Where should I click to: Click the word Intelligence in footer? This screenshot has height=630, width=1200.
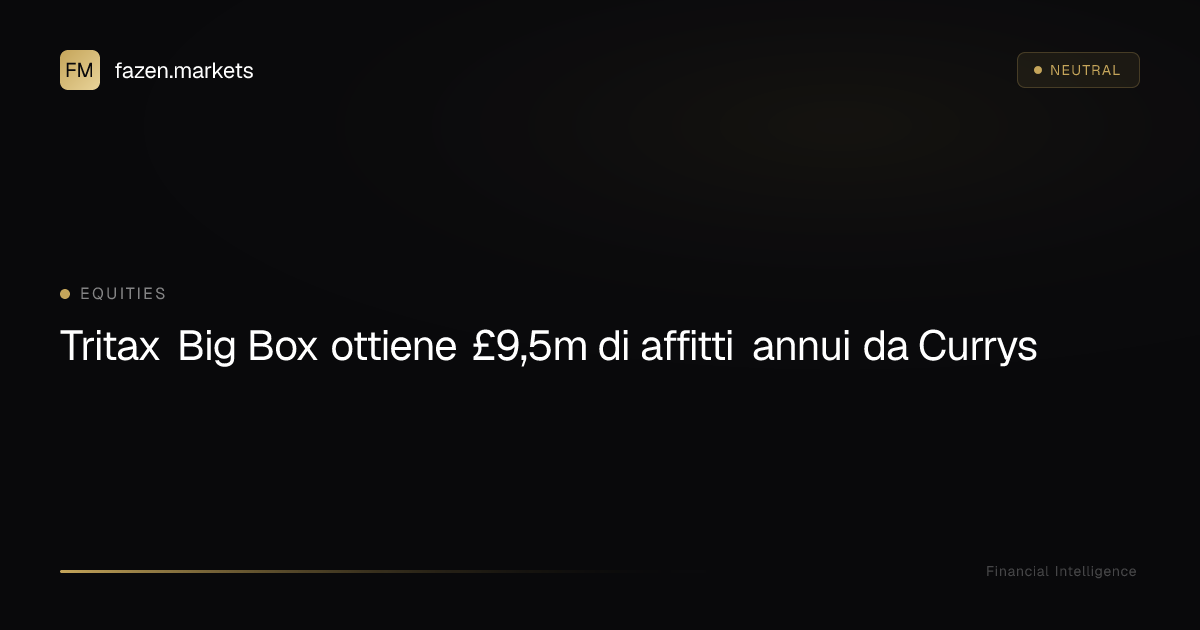point(1095,572)
